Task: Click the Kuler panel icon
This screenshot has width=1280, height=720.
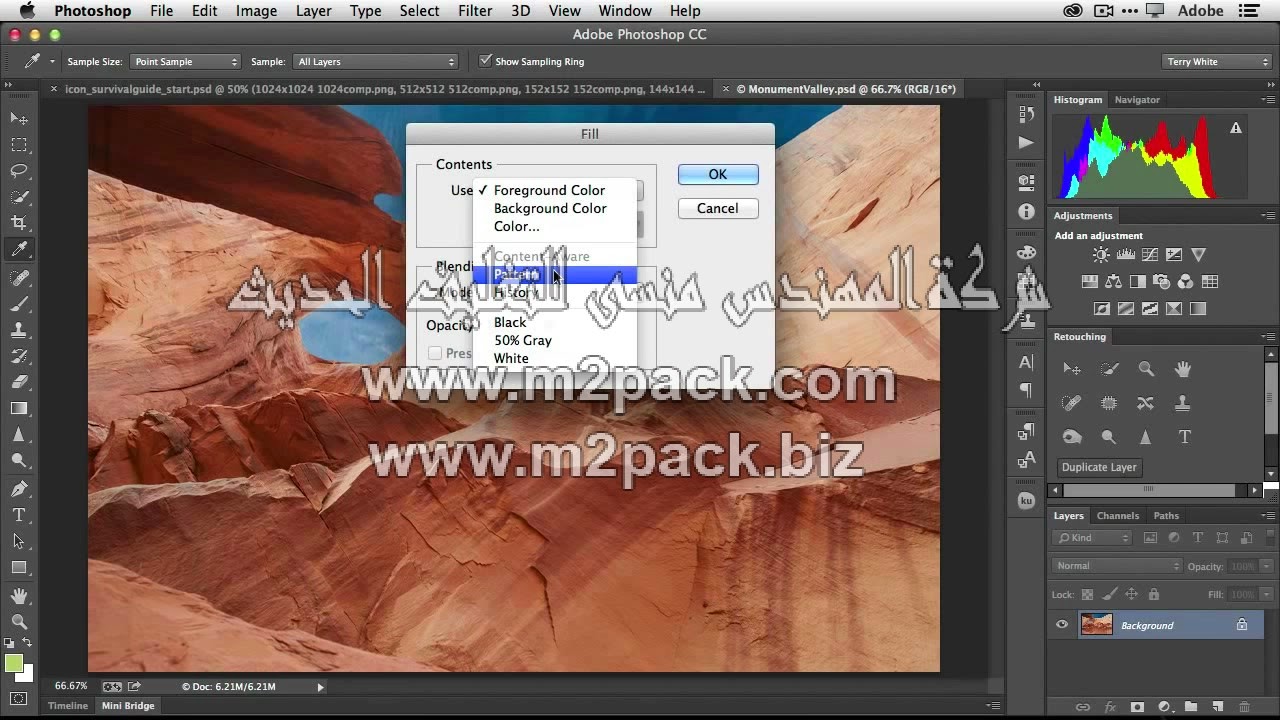Action: click(x=1026, y=501)
